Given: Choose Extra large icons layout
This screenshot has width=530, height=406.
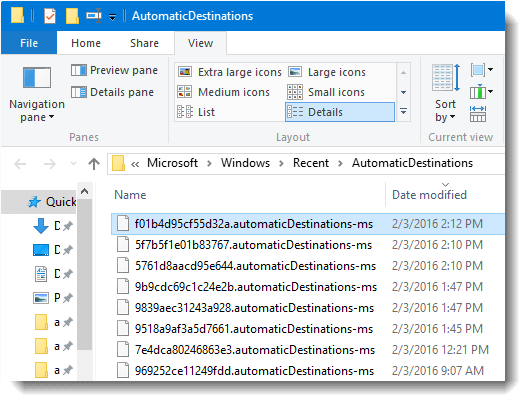Looking at the screenshot, I should (230, 72).
